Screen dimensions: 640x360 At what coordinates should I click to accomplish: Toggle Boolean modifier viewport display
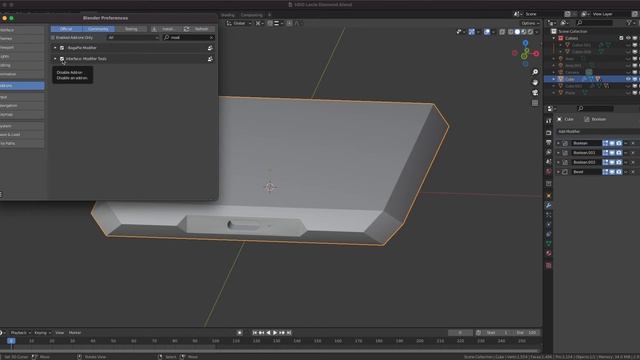point(612,143)
